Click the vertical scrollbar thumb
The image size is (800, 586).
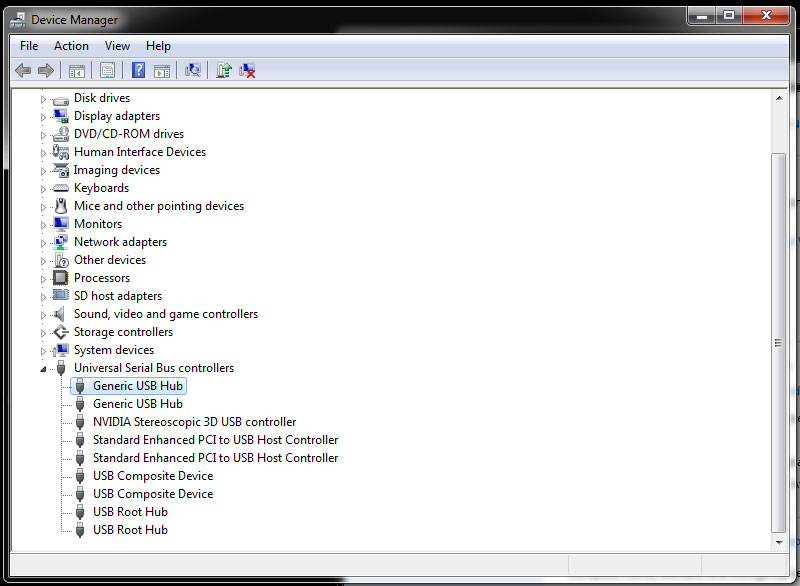coord(779,343)
